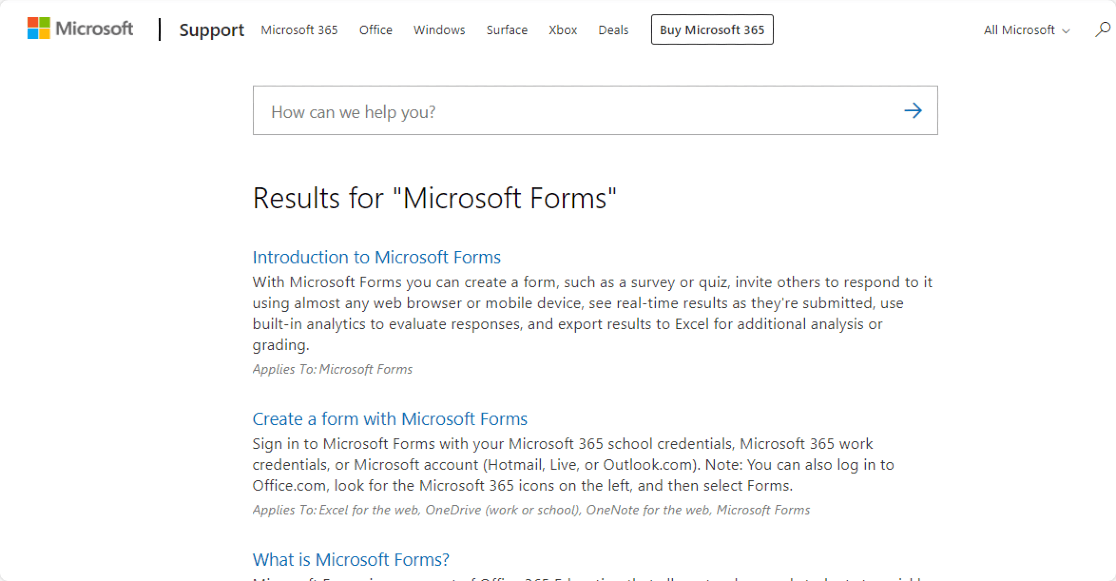1116x581 pixels.
Task: Open the Xbox menu item
Action: pyautogui.click(x=563, y=30)
